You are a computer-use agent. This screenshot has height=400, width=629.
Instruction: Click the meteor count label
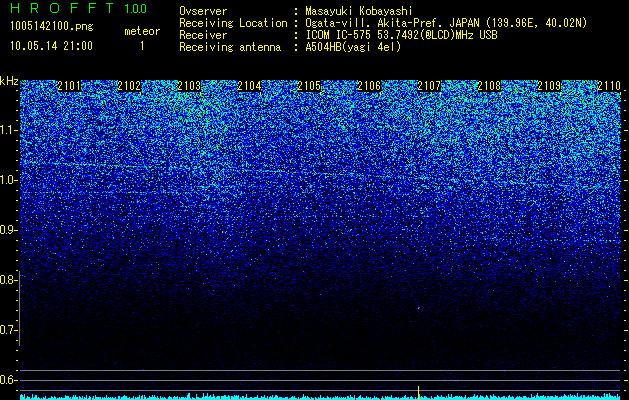point(142,31)
